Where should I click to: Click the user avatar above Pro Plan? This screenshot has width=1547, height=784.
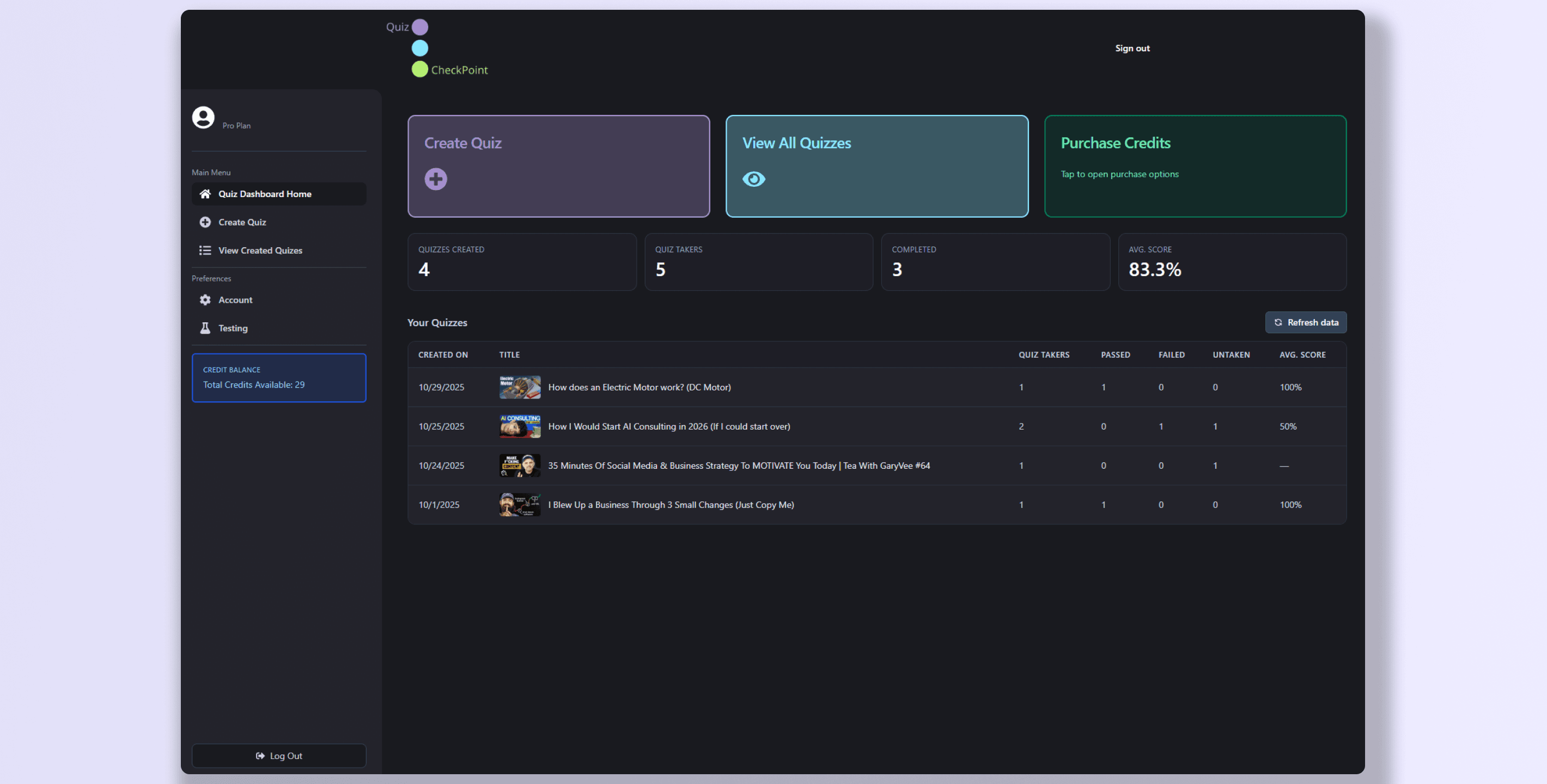(203, 117)
